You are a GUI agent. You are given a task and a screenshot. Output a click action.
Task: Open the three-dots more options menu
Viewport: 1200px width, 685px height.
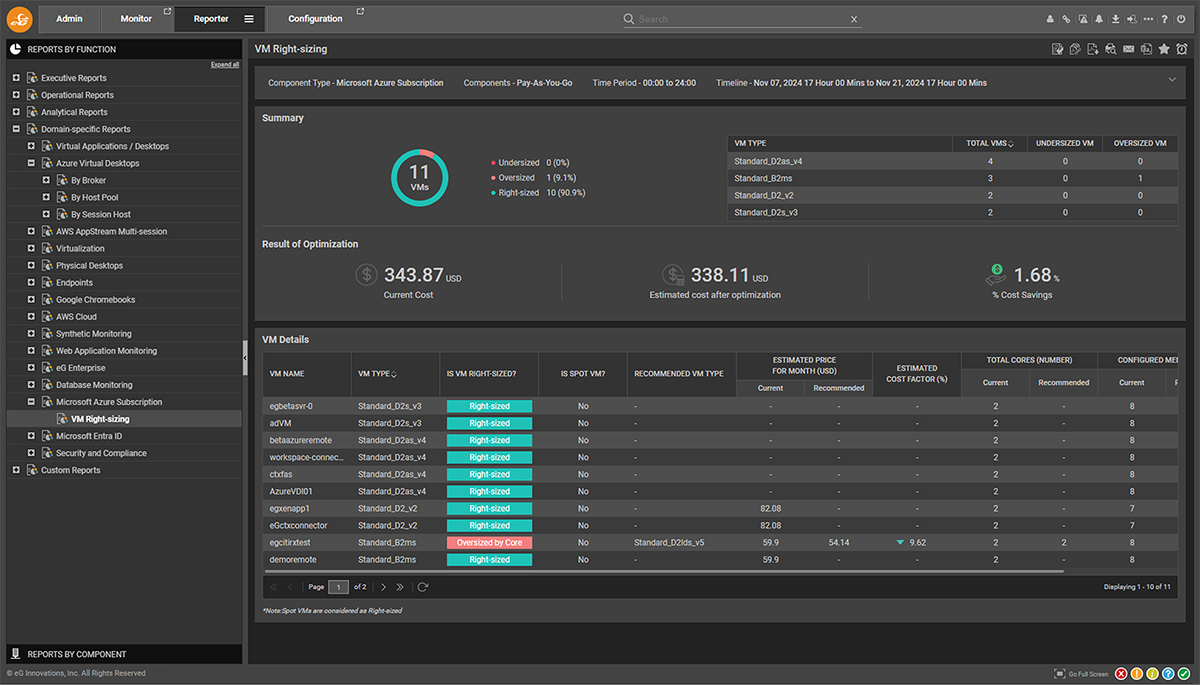coord(1148,19)
